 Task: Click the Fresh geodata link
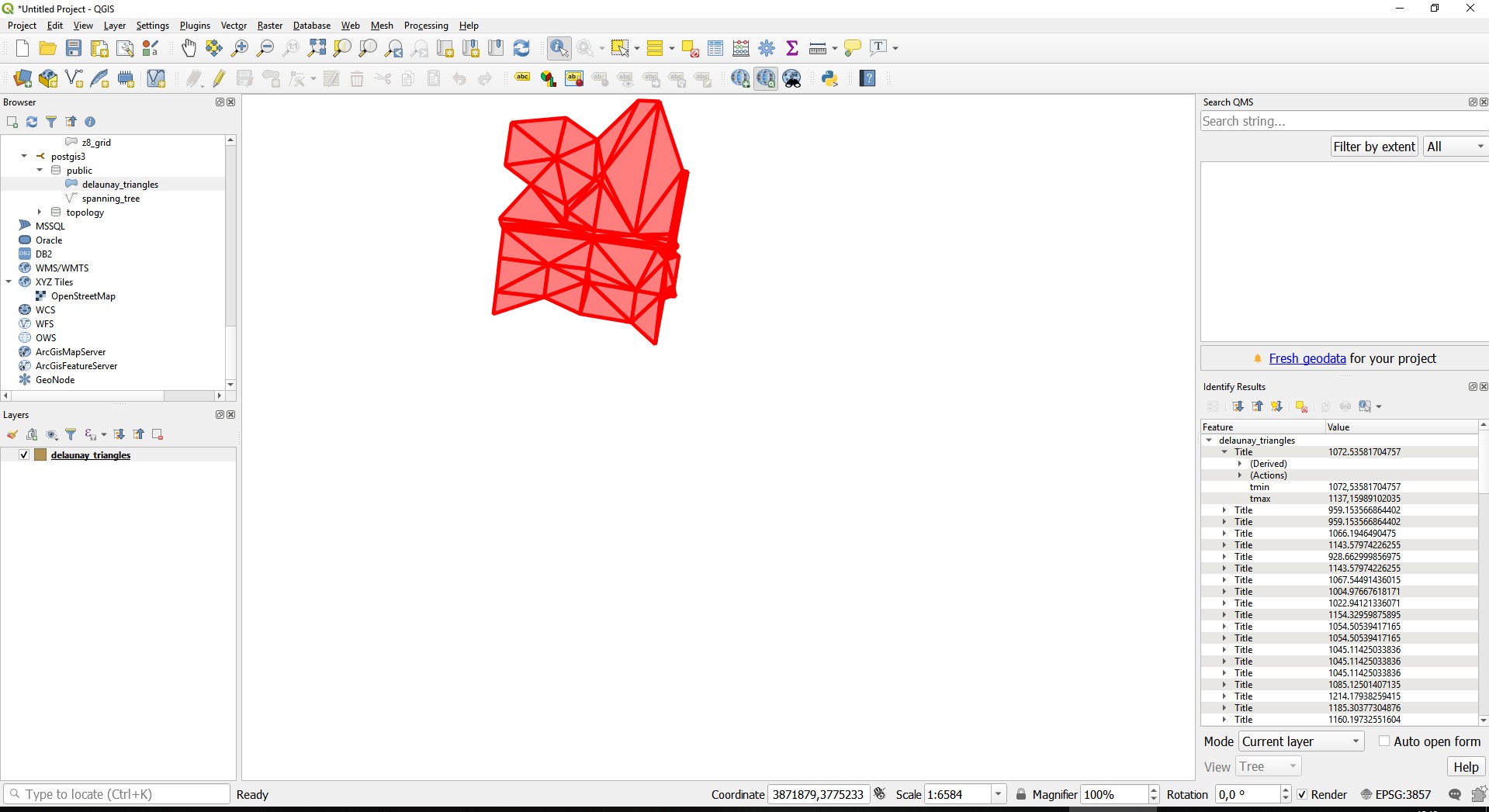click(1308, 358)
